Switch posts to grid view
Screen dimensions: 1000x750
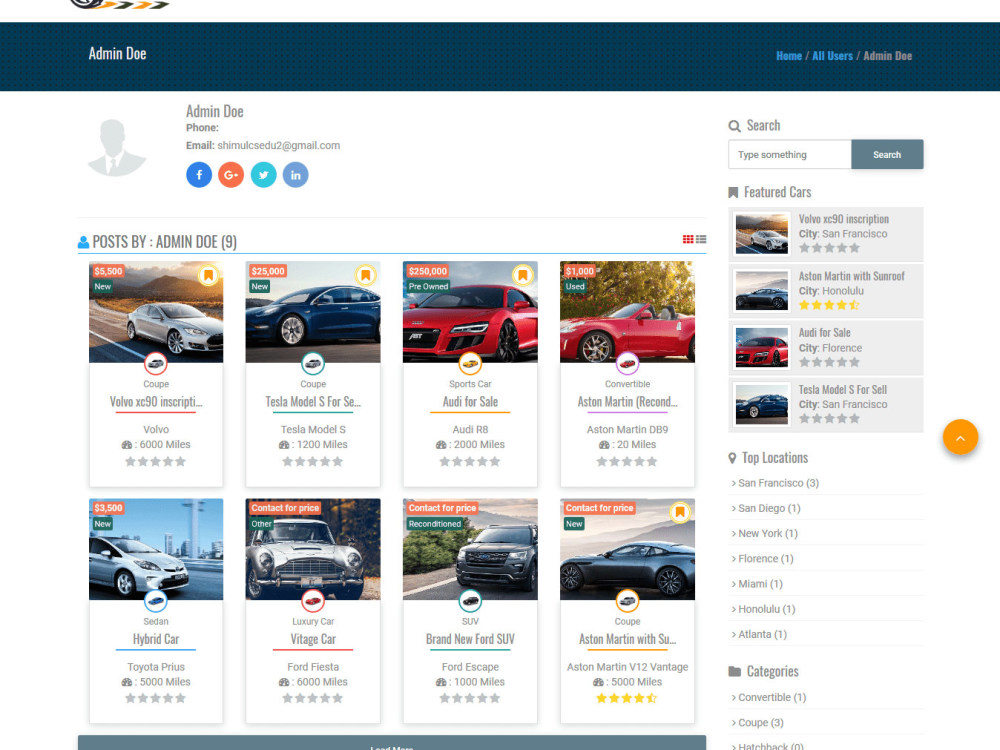point(688,239)
